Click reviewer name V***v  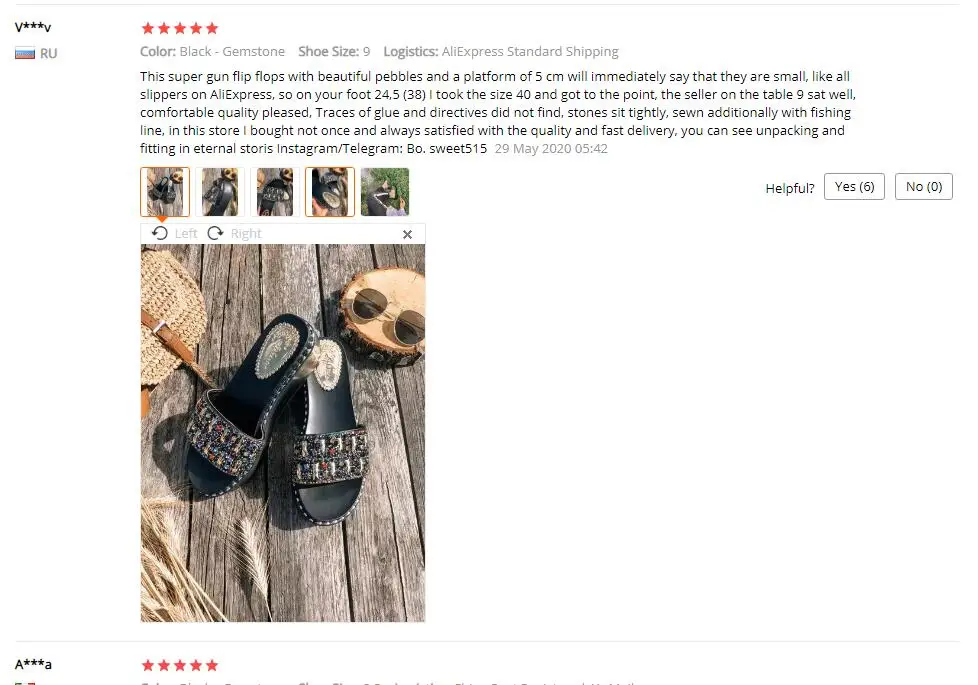tap(33, 27)
